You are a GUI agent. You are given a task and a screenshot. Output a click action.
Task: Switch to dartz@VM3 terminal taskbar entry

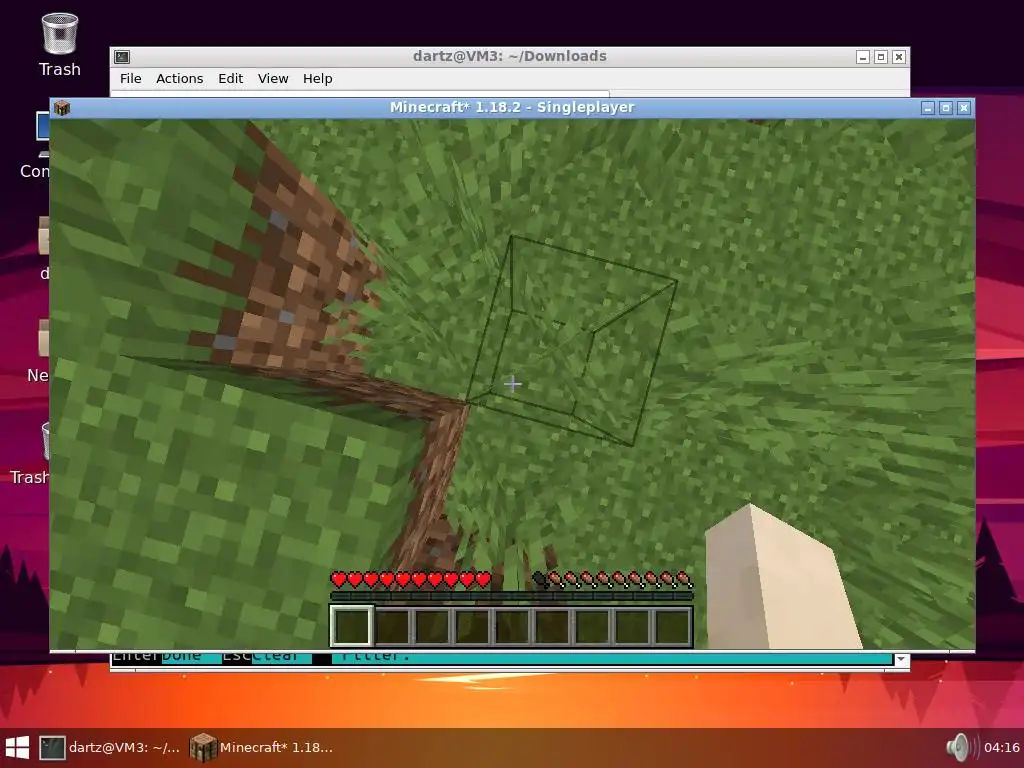tap(109, 748)
